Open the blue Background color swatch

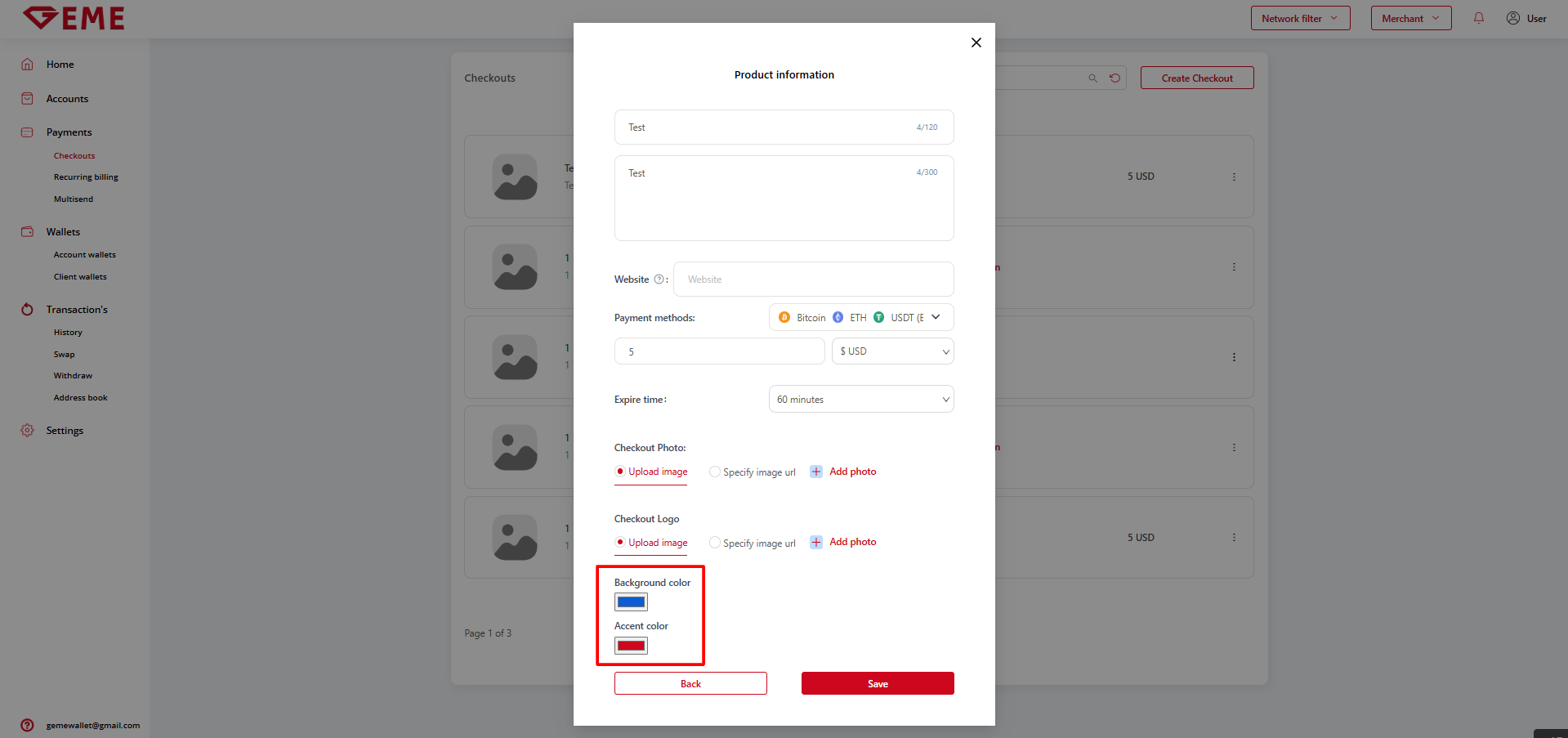click(631, 602)
